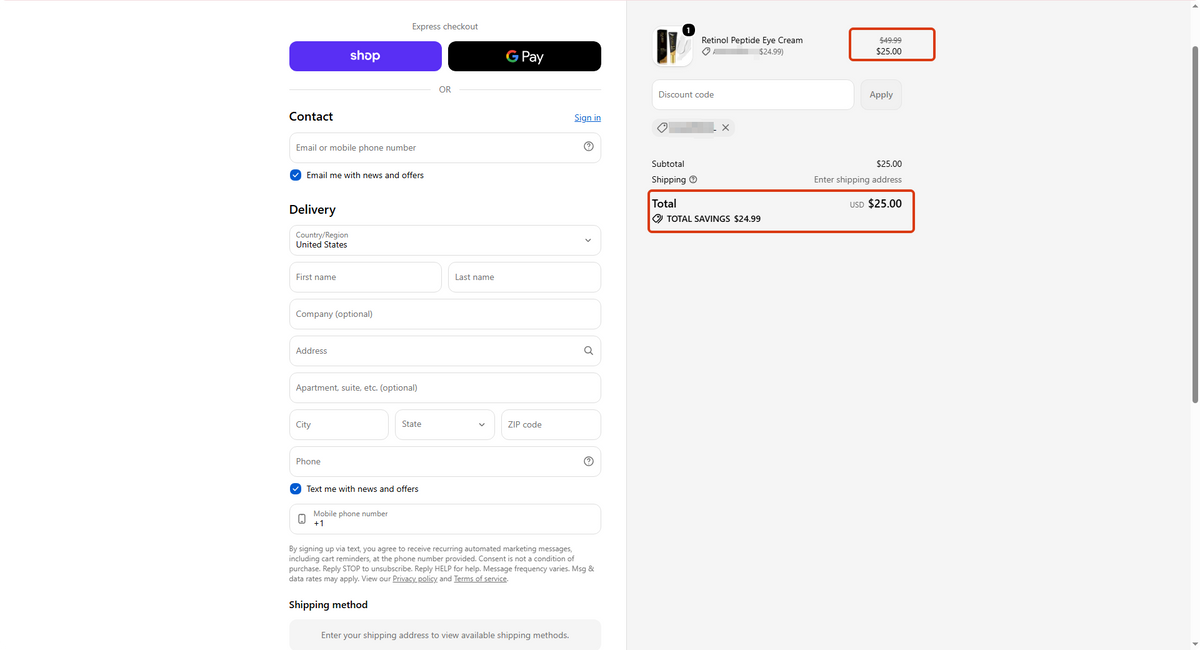Click the mobile phone icon beside +1
Screen dimensions: 1200x650
pyautogui.click(x=302, y=519)
